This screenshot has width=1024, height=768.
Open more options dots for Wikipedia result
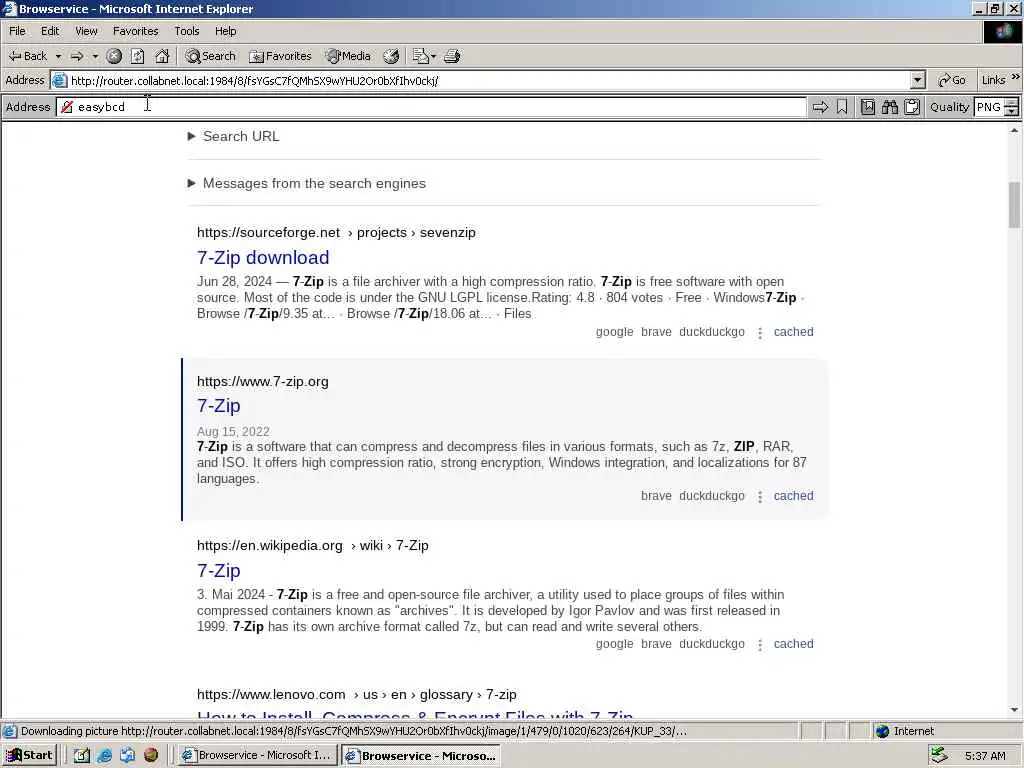(760, 645)
